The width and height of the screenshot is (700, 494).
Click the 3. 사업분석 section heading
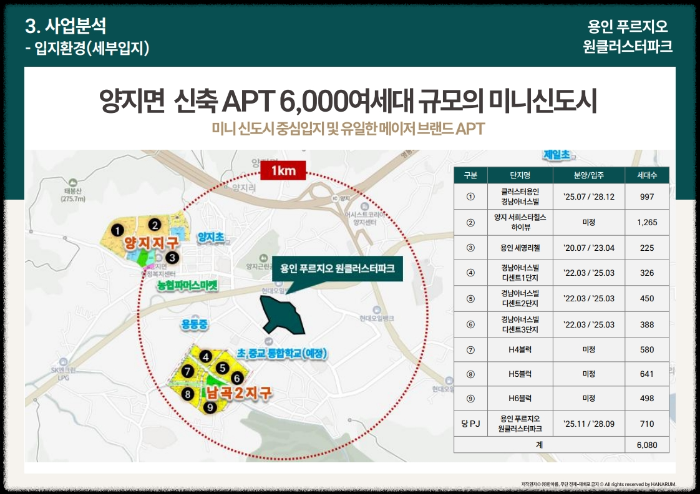66,26
